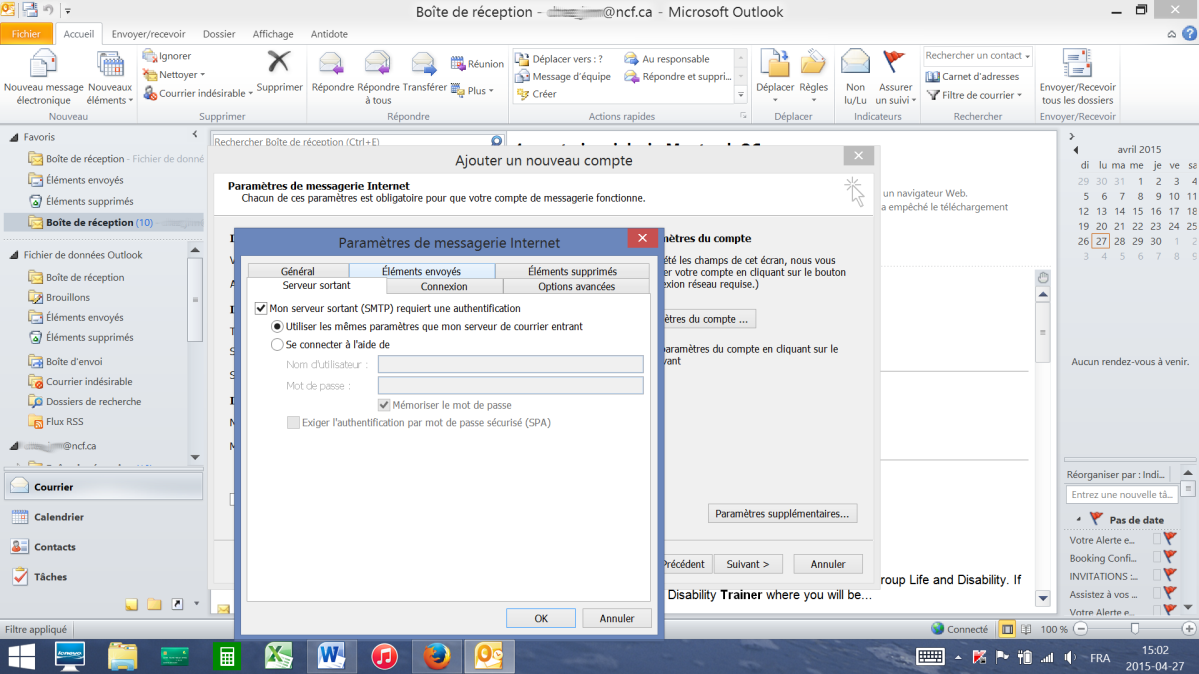The height and width of the screenshot is (674, 1199).
Task: Click Message d'équipe quick action
Action: pyautogui.click(x=563, y=77)
